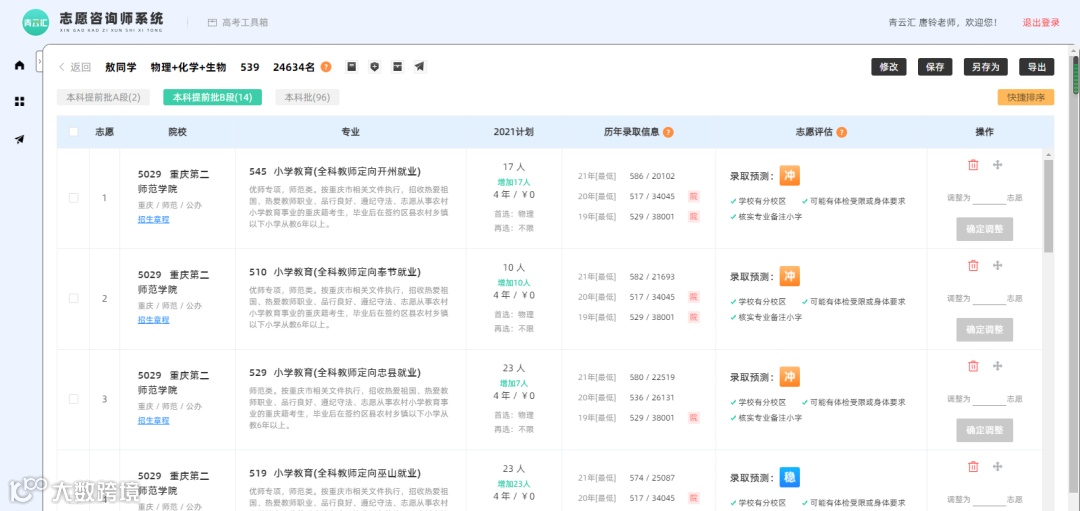Expand the sidebar with the small arrow handle
1080x511 pixels.
pyautogui.click(x=39, y=61)
